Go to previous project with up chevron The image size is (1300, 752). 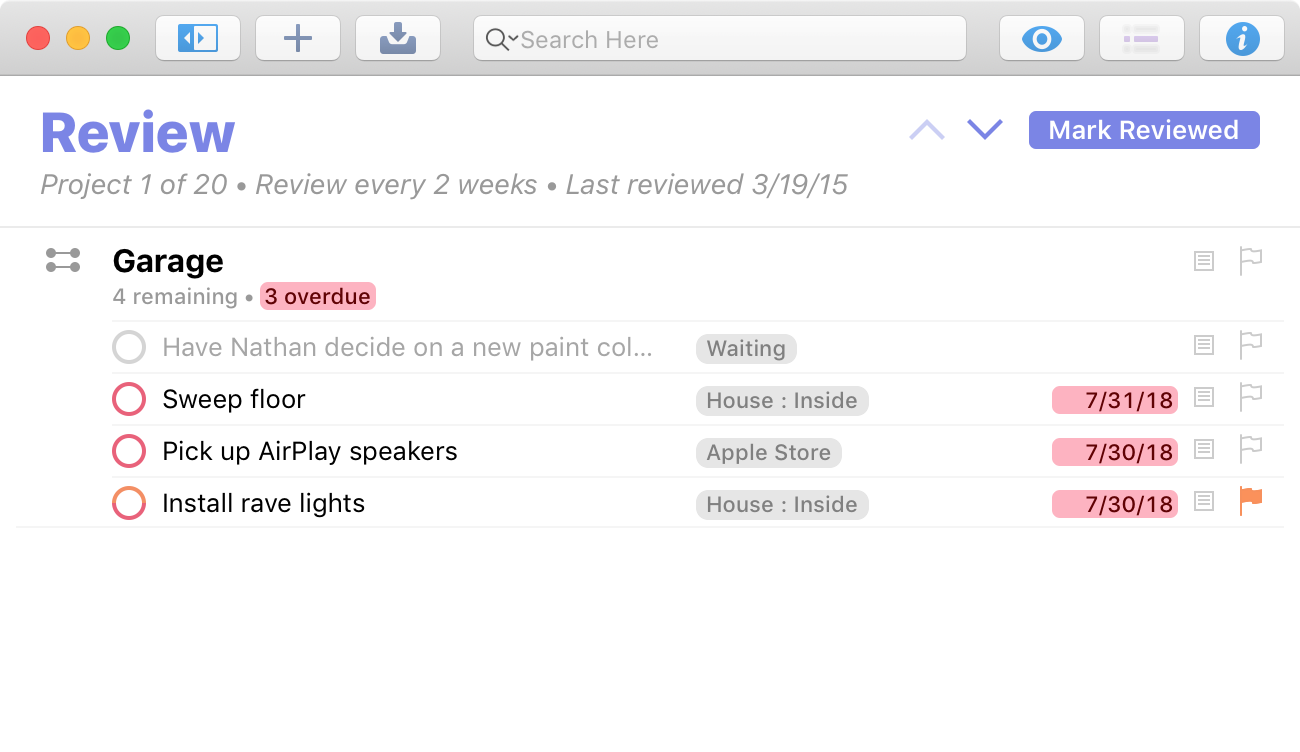(x=927, y=130)
